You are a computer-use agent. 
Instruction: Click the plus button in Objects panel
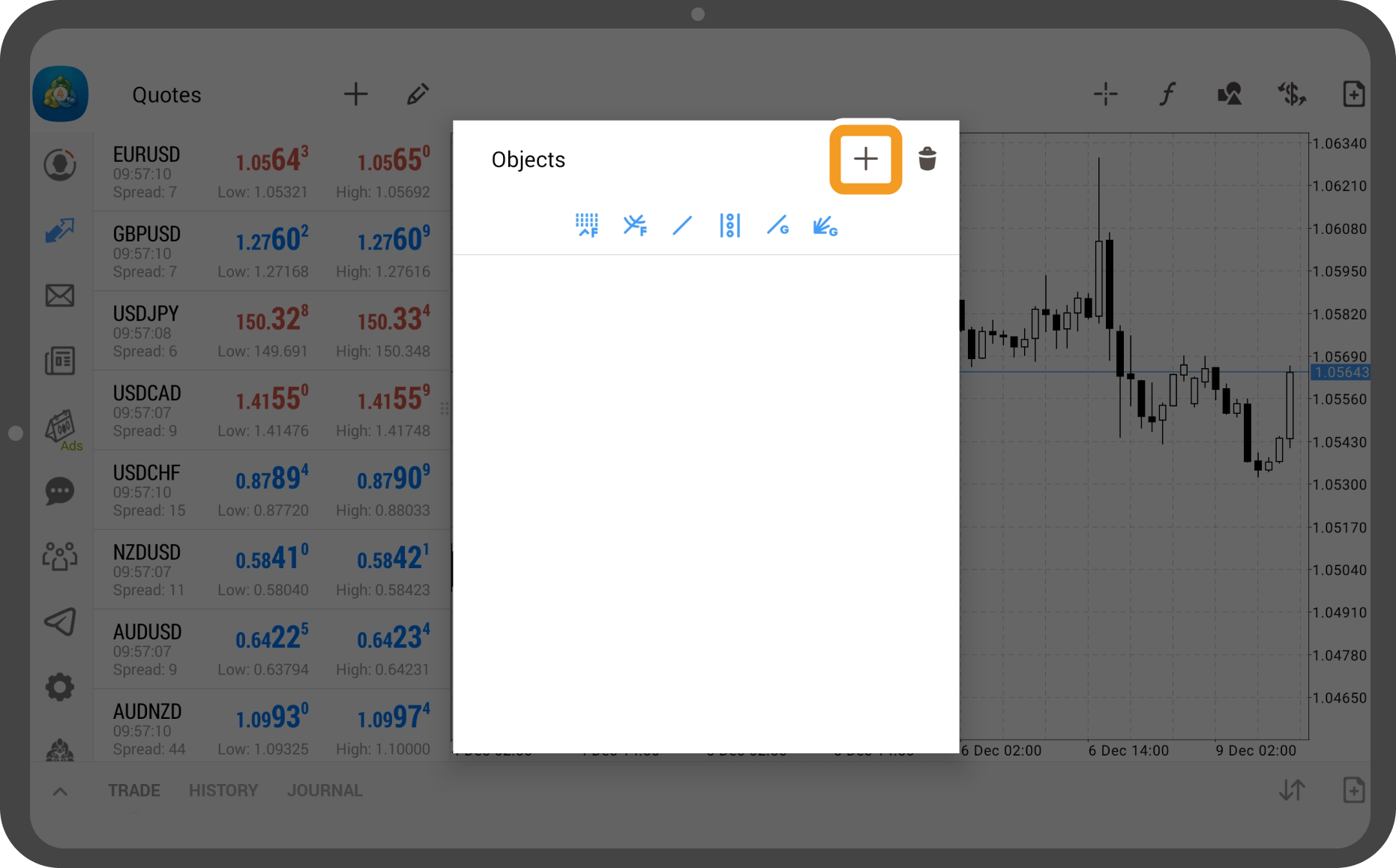(x=865, y=159)
